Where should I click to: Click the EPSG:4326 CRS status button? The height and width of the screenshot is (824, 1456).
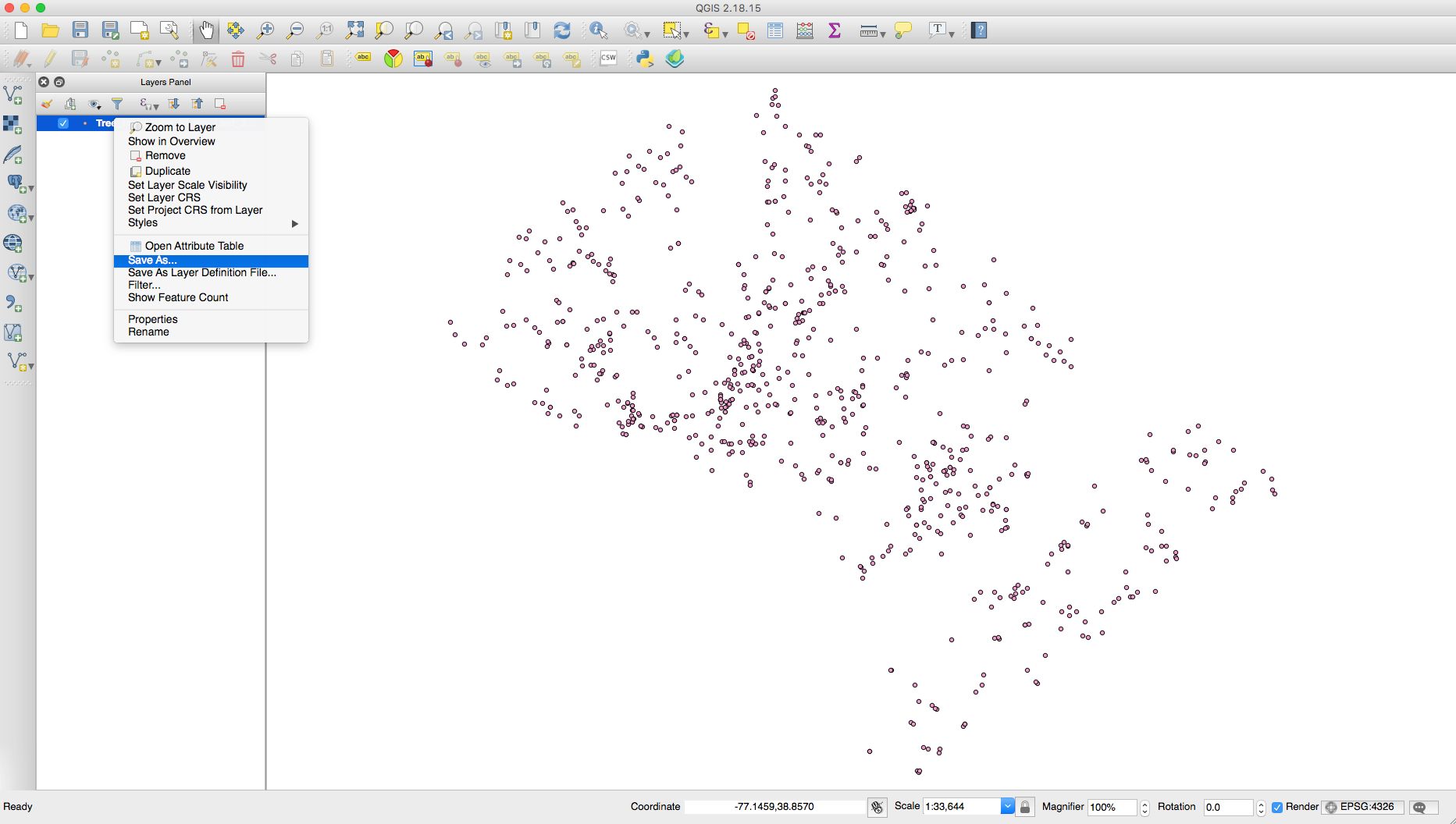point(1362,807)
